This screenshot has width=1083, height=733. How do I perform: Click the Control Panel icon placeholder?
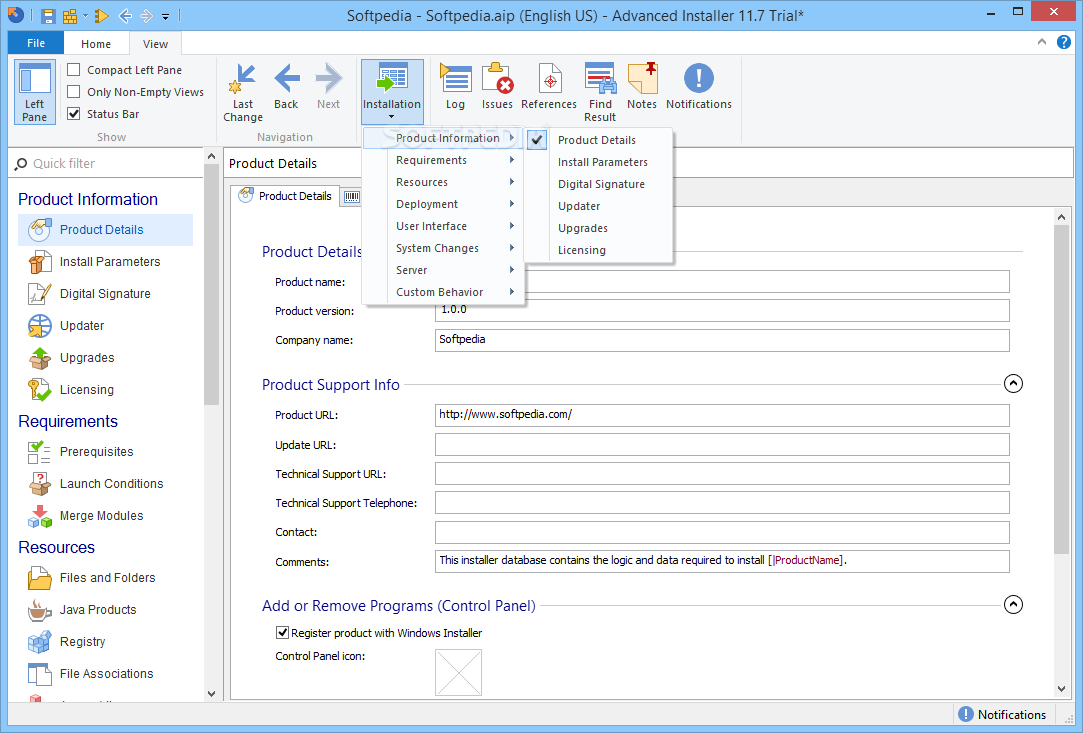tap(458, 672)
